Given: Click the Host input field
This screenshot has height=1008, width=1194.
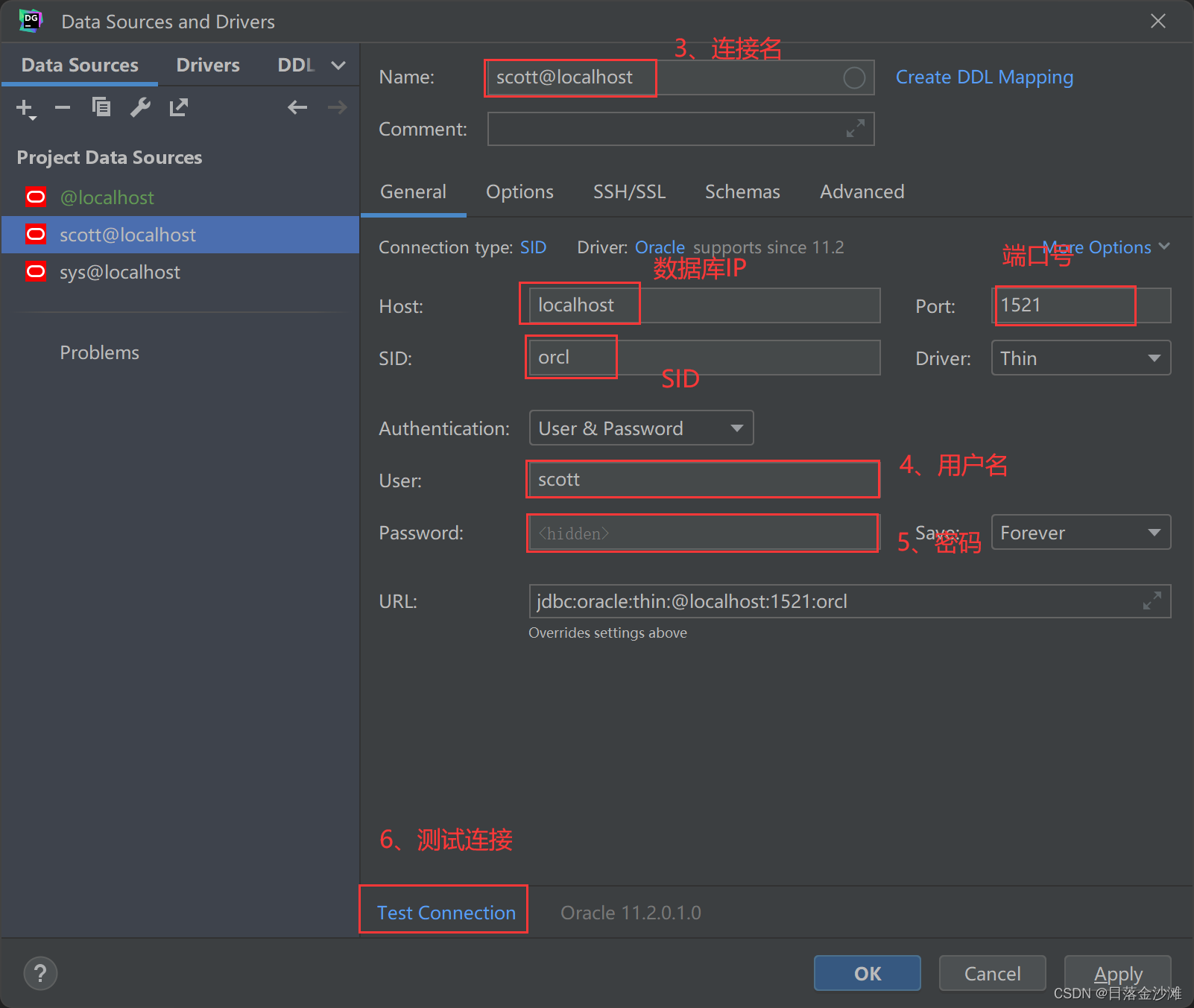Looking at the screenshot, I should tap(704, 305).
